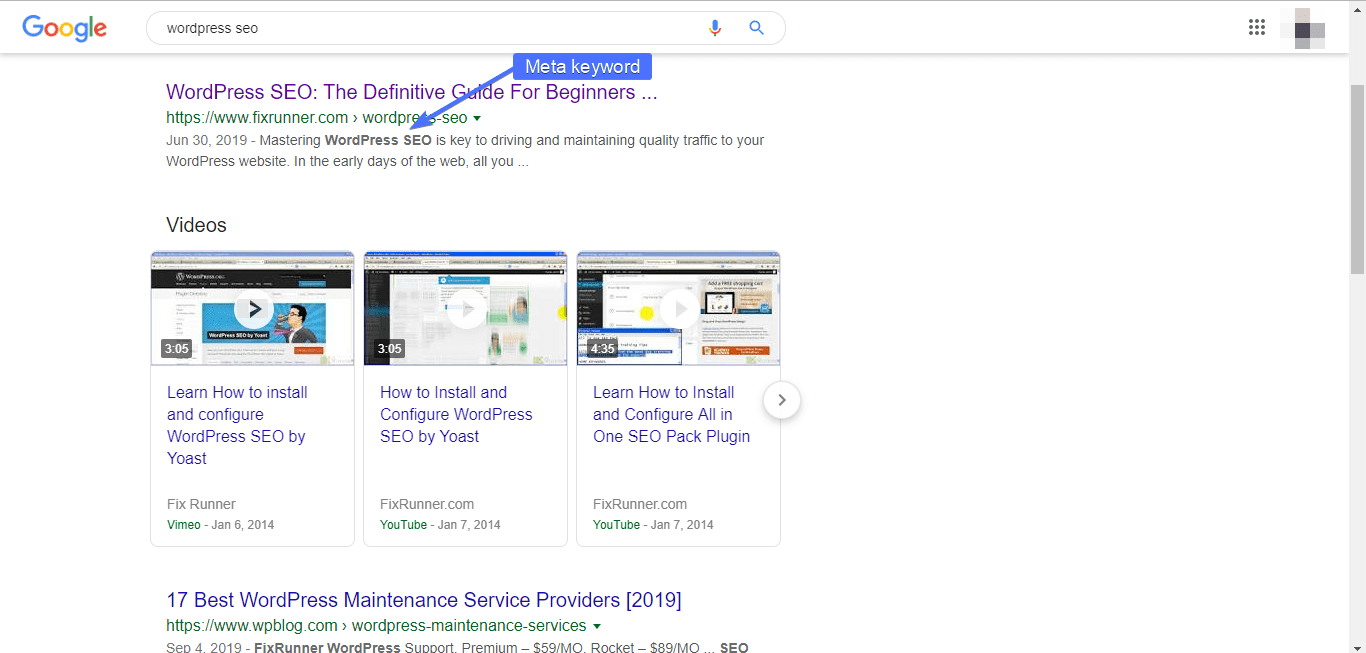1366x653 pixels.
Task: Click the wpblog.com wordpress-maintenance-services URL text
Action: click(x=376, y=626)
